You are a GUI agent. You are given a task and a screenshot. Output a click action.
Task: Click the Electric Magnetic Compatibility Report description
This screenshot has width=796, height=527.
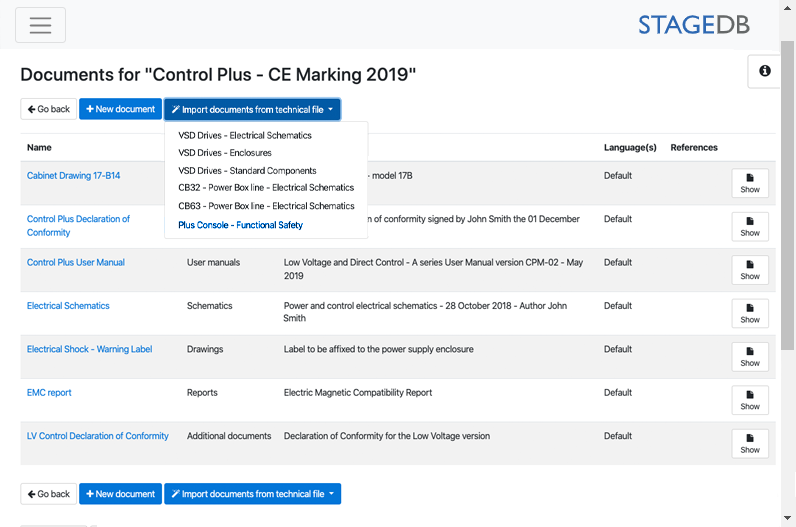[358, 392]
